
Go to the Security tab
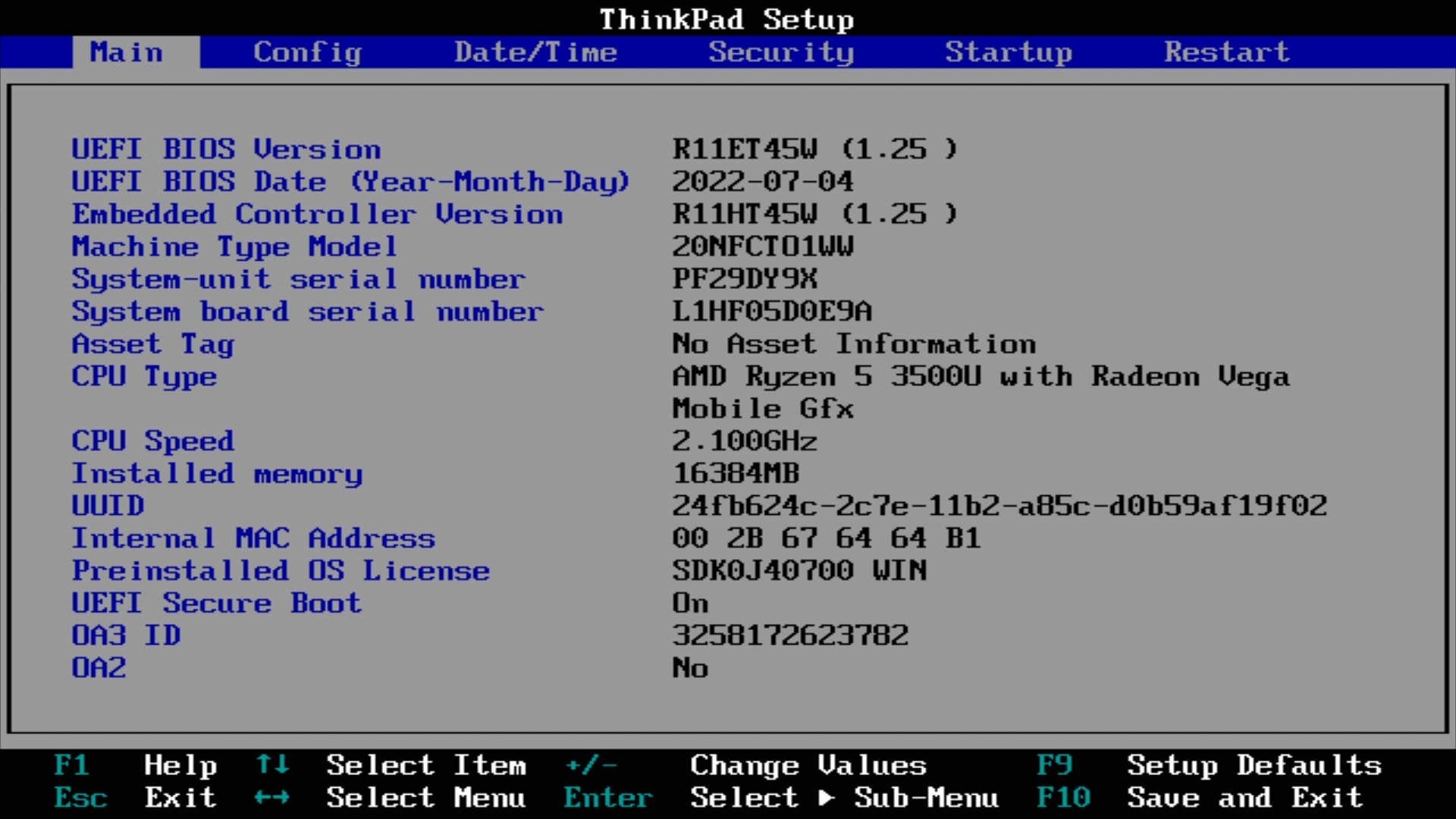[x=781, y=52]
